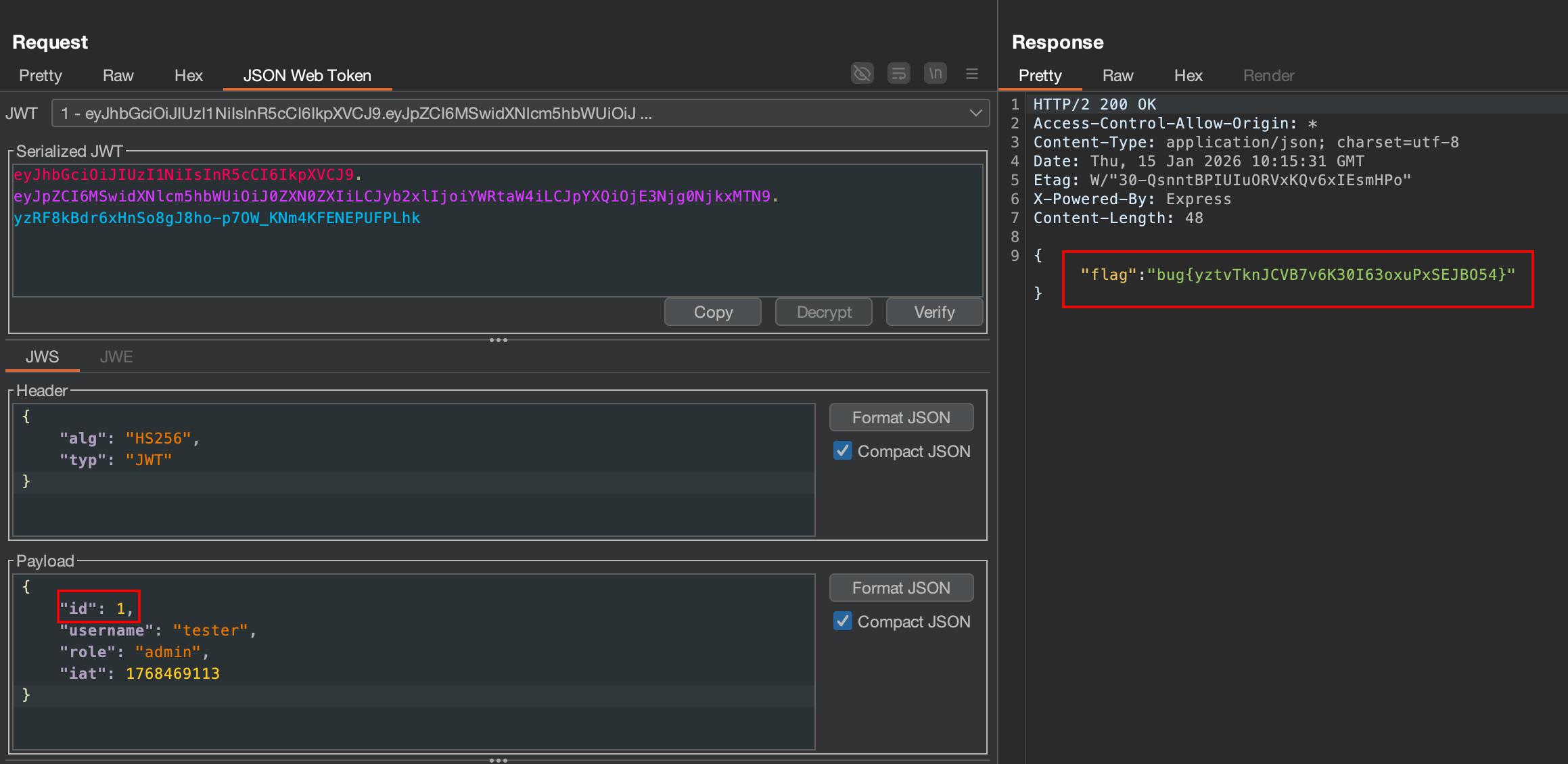Uncheck Compact JSON in Header section
Viewport: 1568px width, 764px height.
click(x=843, y=451)
